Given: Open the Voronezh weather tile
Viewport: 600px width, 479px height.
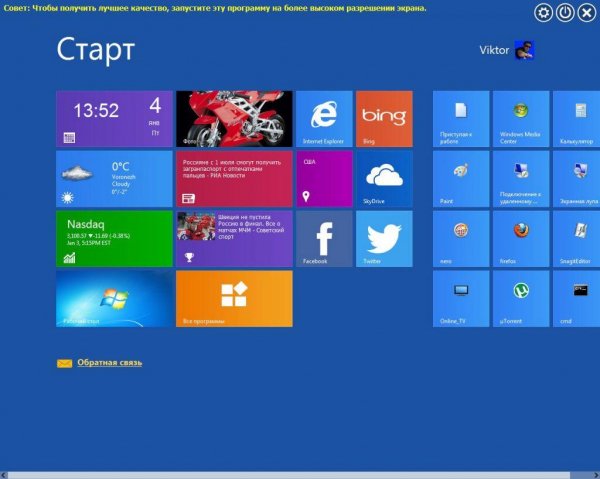Looking at the screenshot, I should pos(114,179).
